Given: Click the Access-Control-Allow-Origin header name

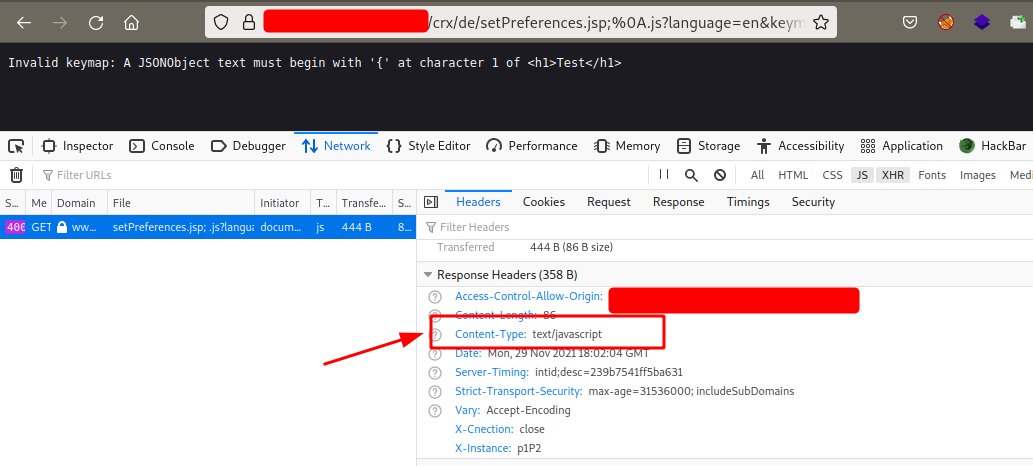Looking at the screenshot, I should point(528,297).
